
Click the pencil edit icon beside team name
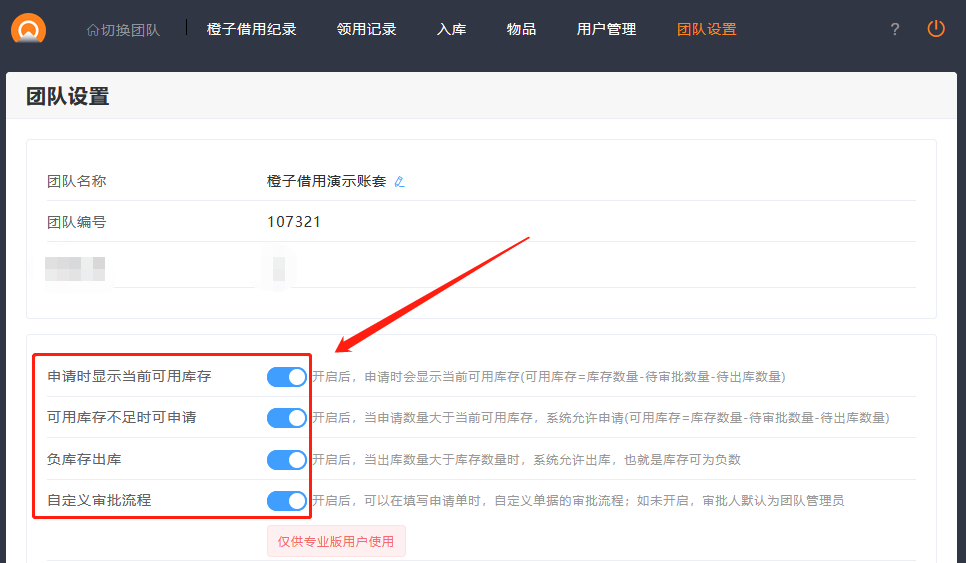coord(400,182)
